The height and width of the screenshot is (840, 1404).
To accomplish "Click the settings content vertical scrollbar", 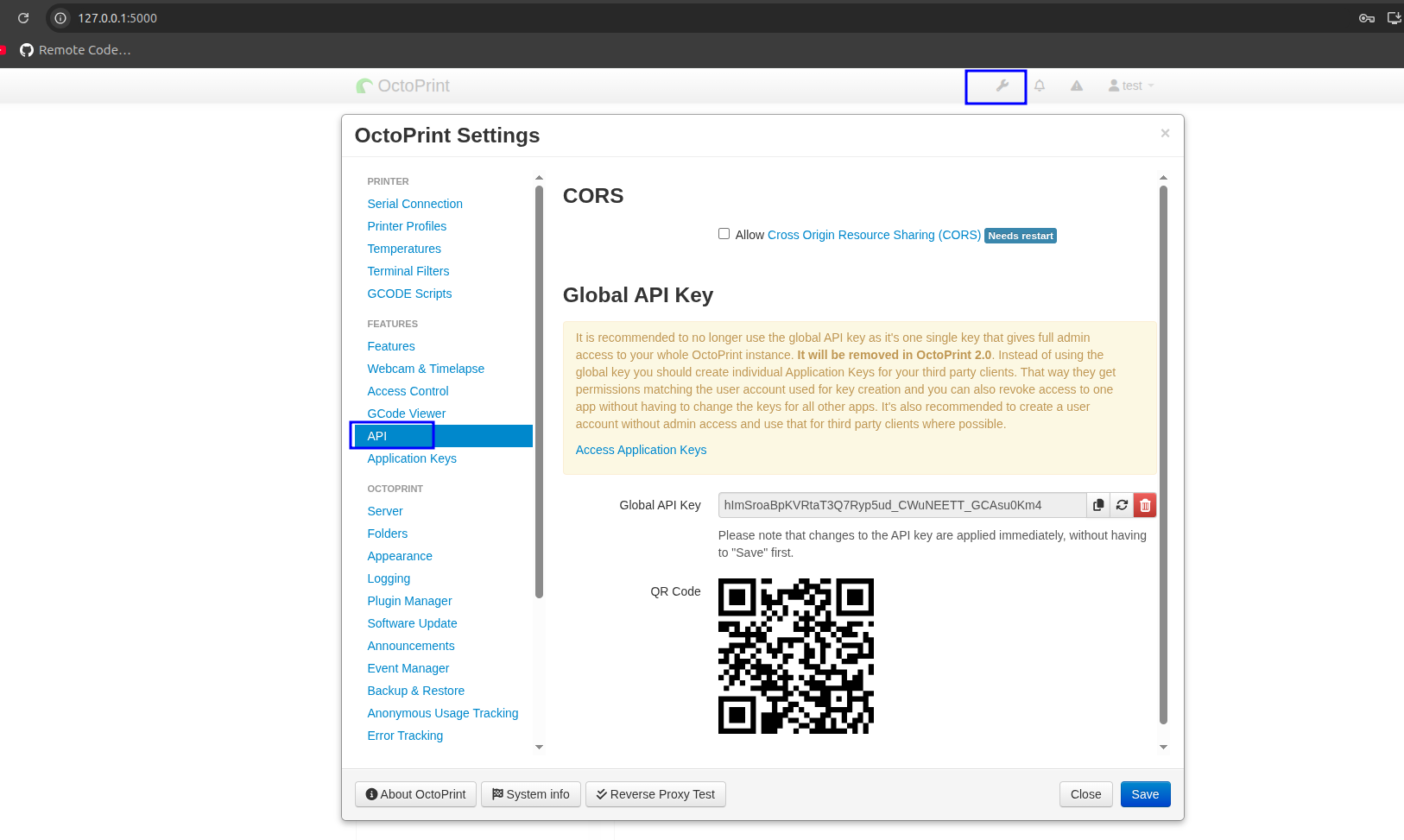I will (x=1163, y=455).
